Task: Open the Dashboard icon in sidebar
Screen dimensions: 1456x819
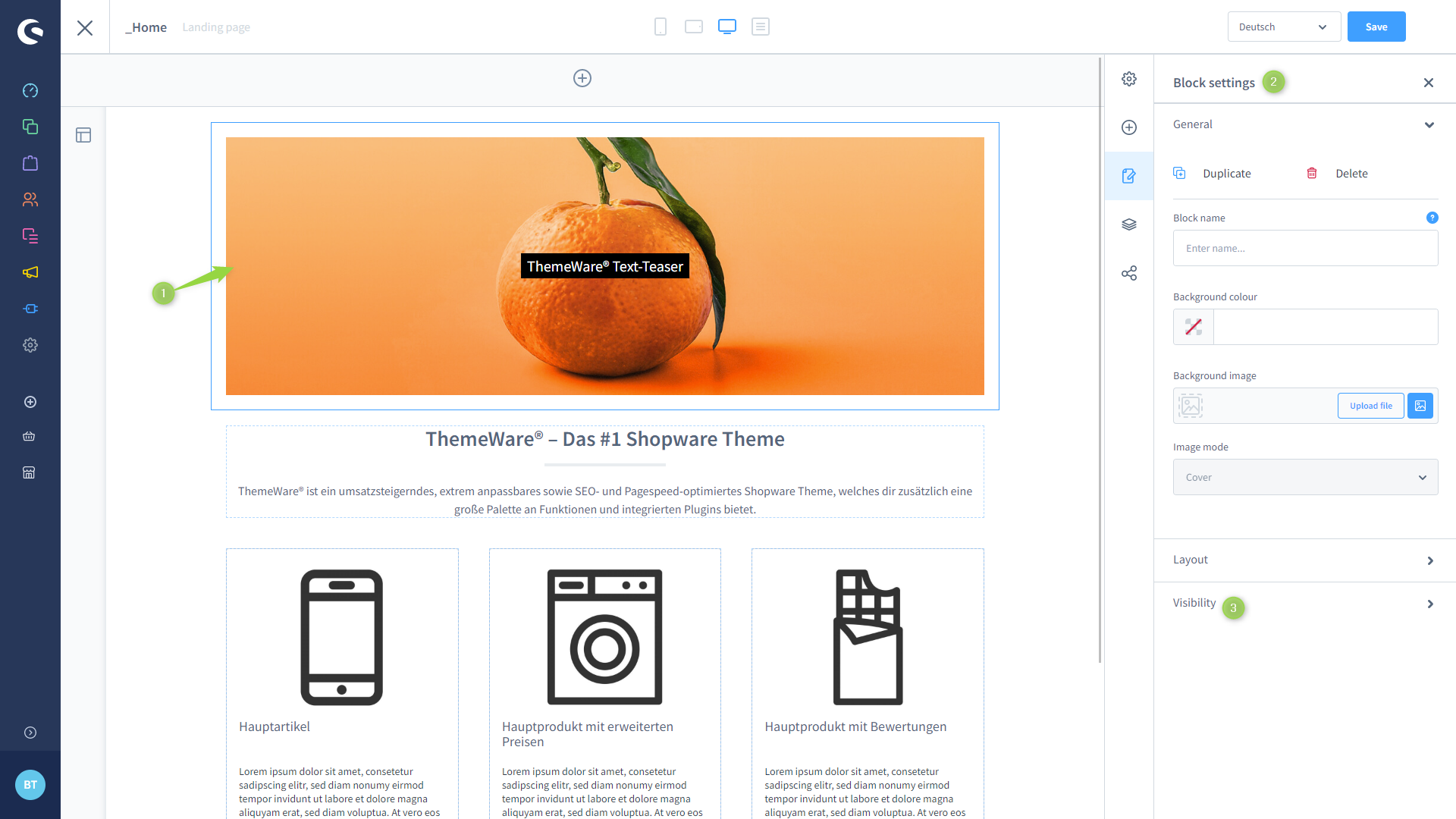Action: click(30, 90)
